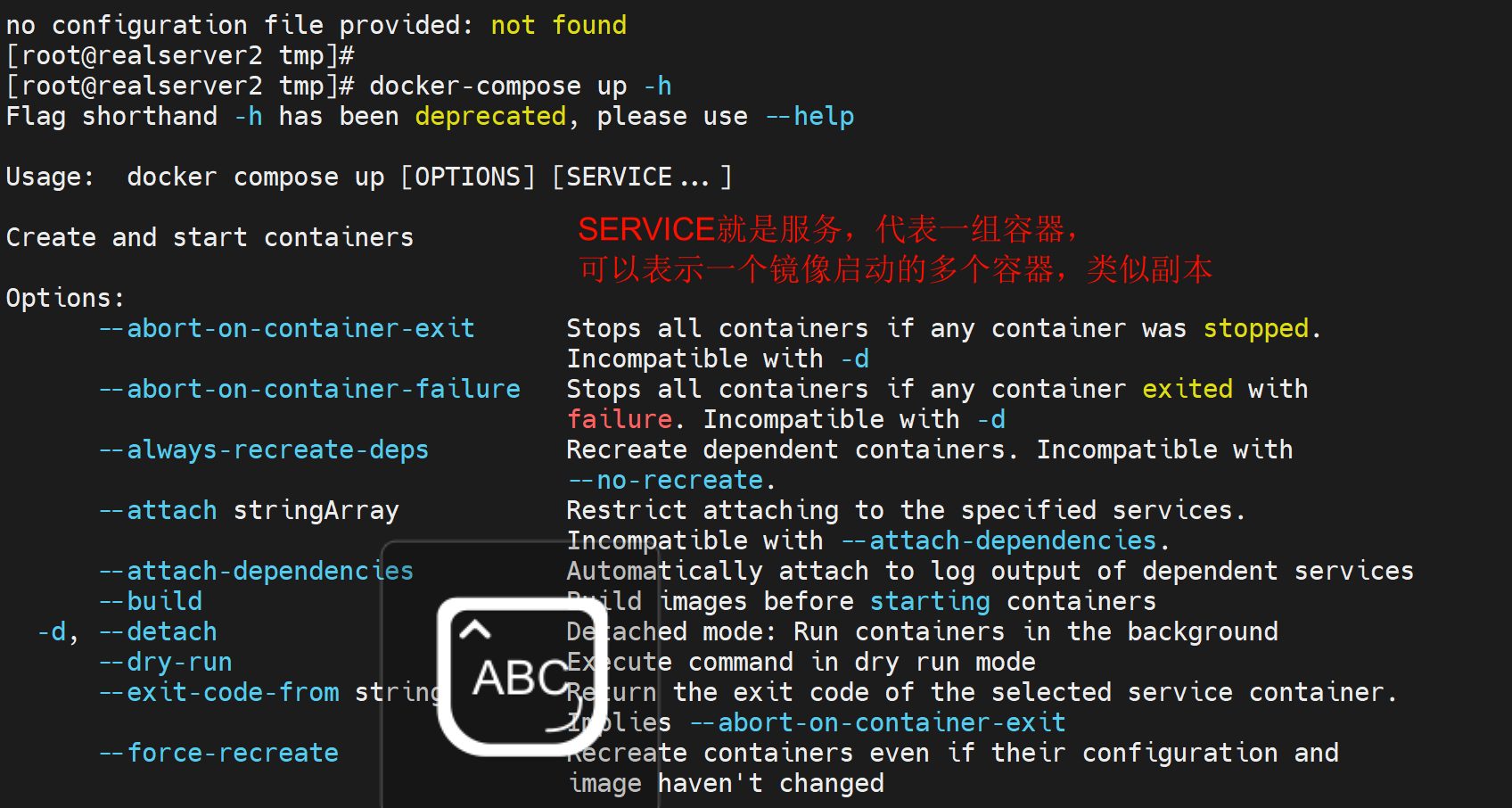Click the red SERVICE annotation text

pyautogui.click(x=646, y=229)
